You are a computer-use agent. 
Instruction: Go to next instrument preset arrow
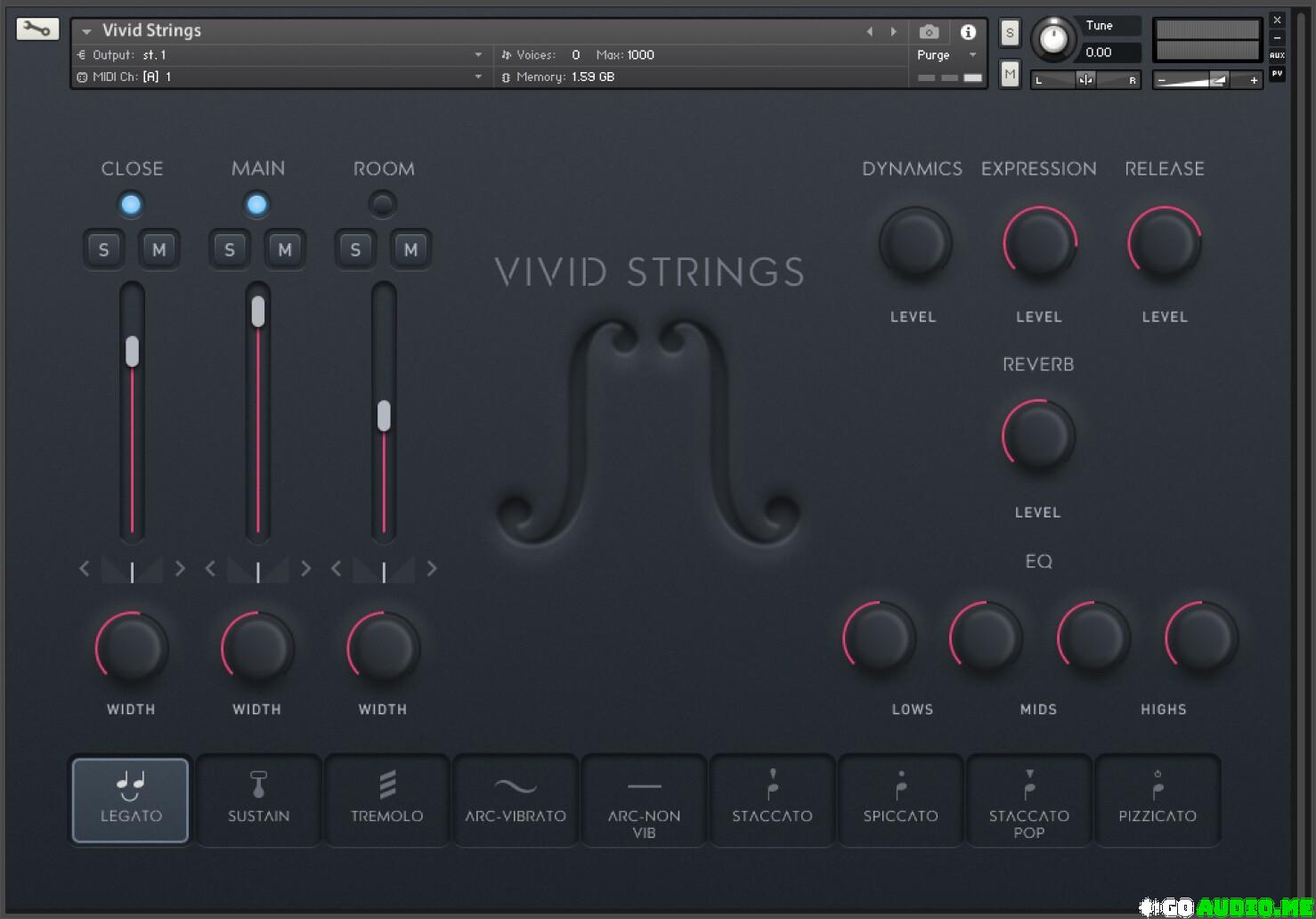point(894,32)
